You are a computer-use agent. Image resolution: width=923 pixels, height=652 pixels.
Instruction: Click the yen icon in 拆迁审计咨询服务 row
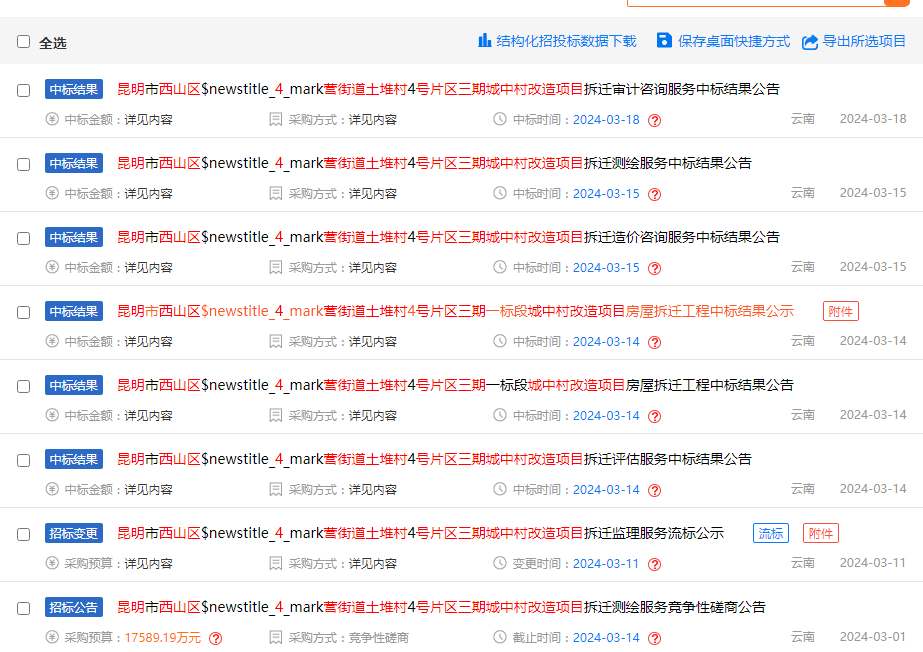pos(52,119)
